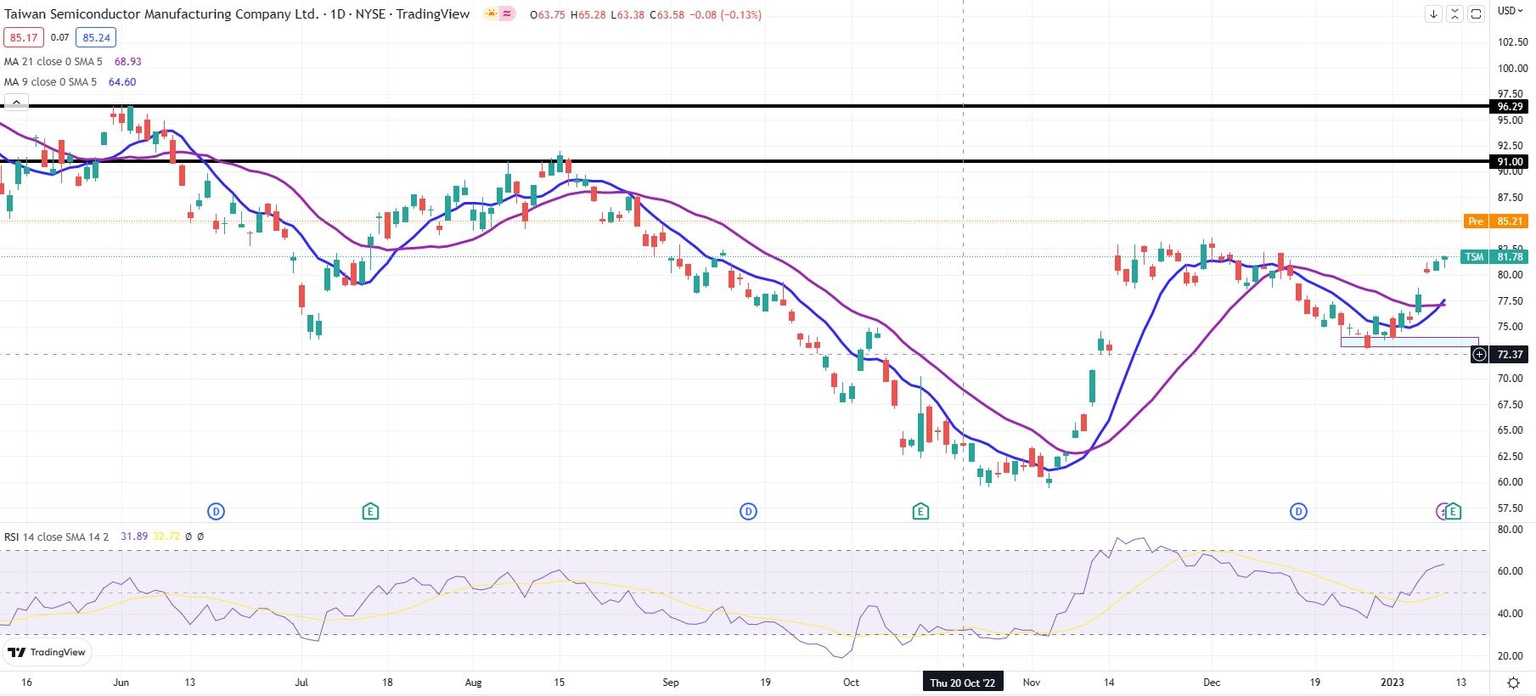Click the 102.50 price axis label
The height and width of the screenshot is (696, 1536).
(1511, 42)
